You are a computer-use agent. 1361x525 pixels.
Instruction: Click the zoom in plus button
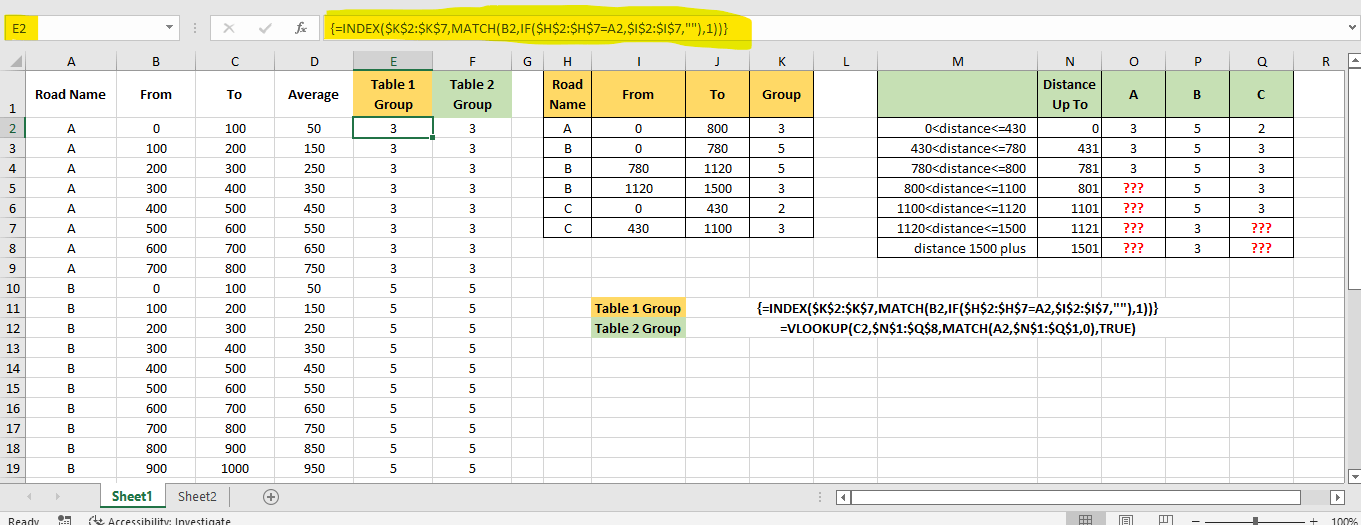[1314, 521]
